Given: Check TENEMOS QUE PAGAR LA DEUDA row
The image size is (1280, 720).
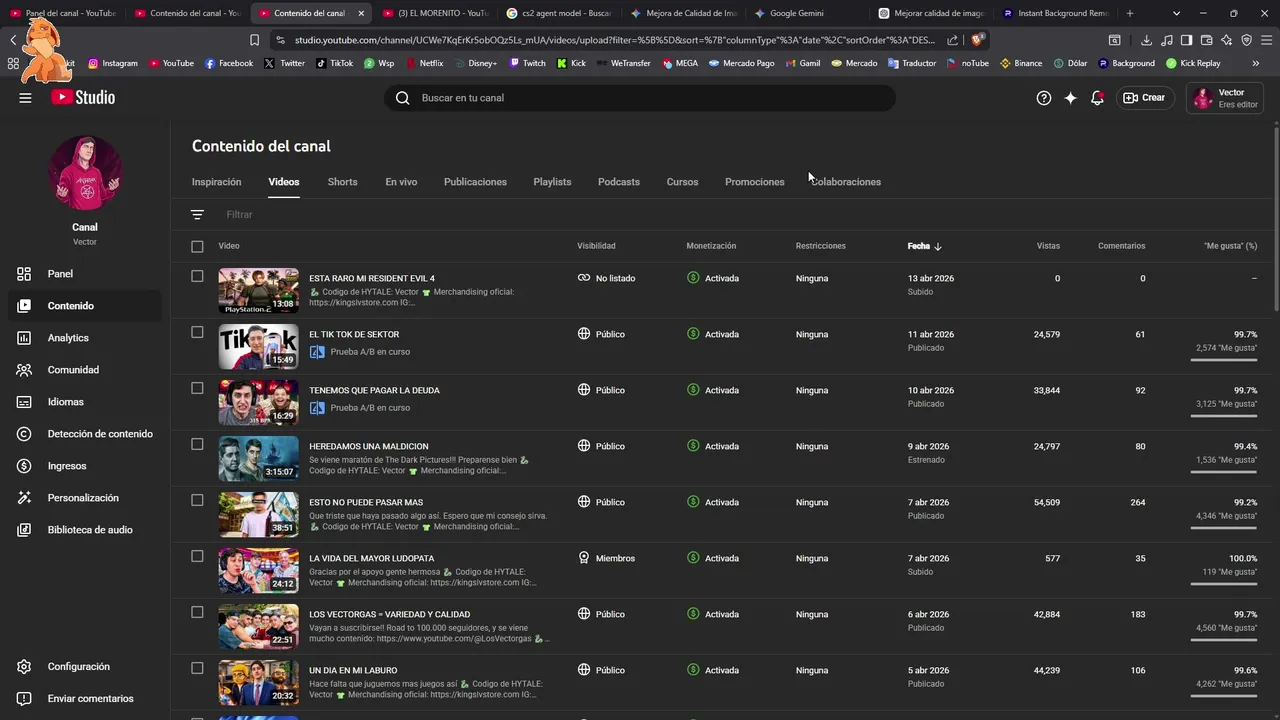Looking at the screenshot, I should click(x=197, y=388).
